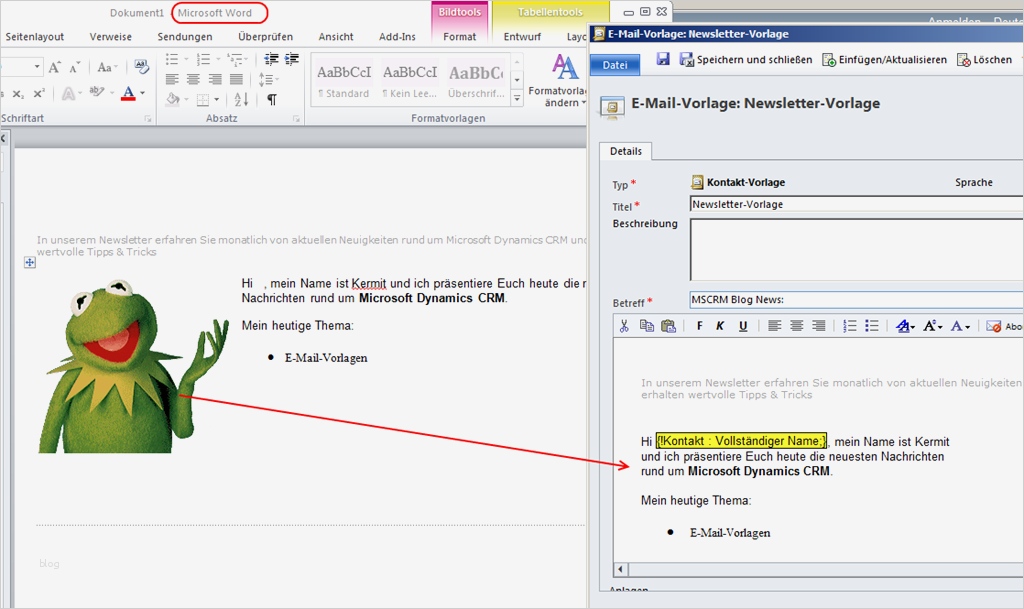This screenshot has width=1024, height=609.
Task: Apply Superscript formatting in Word ribbon
Action: [39, 93]
